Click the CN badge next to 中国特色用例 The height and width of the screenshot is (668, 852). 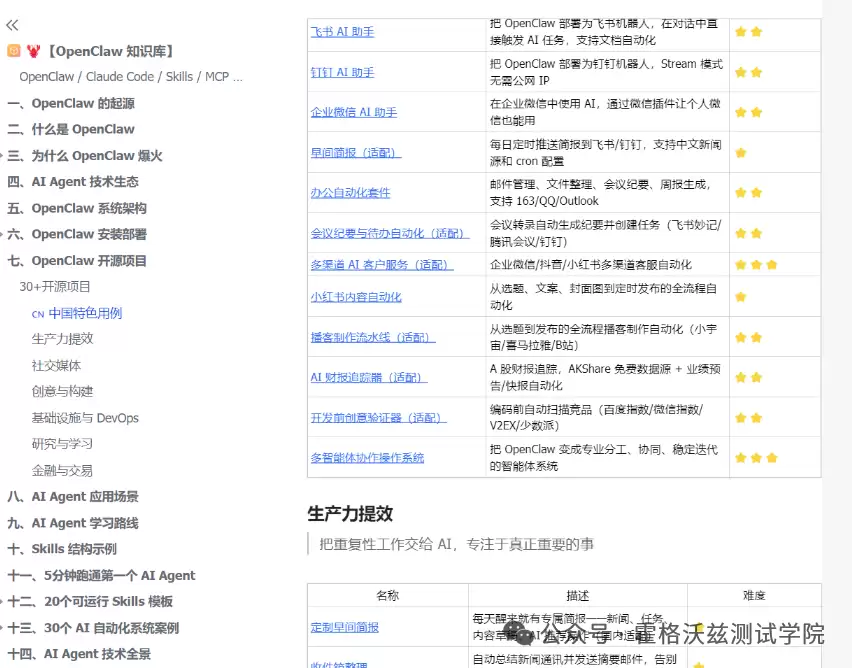(37, 315)
